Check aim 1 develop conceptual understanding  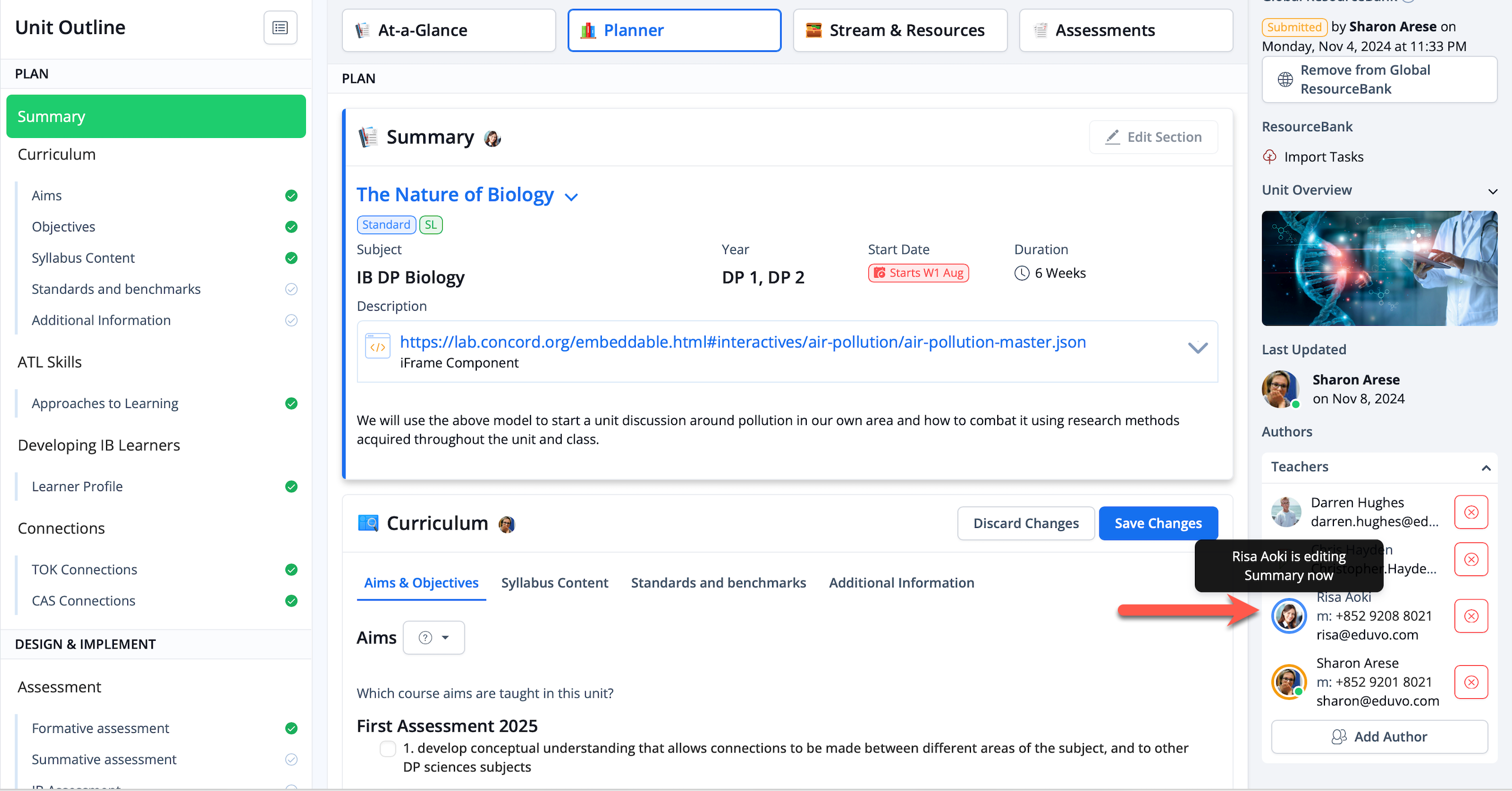(x=387, y=749)
